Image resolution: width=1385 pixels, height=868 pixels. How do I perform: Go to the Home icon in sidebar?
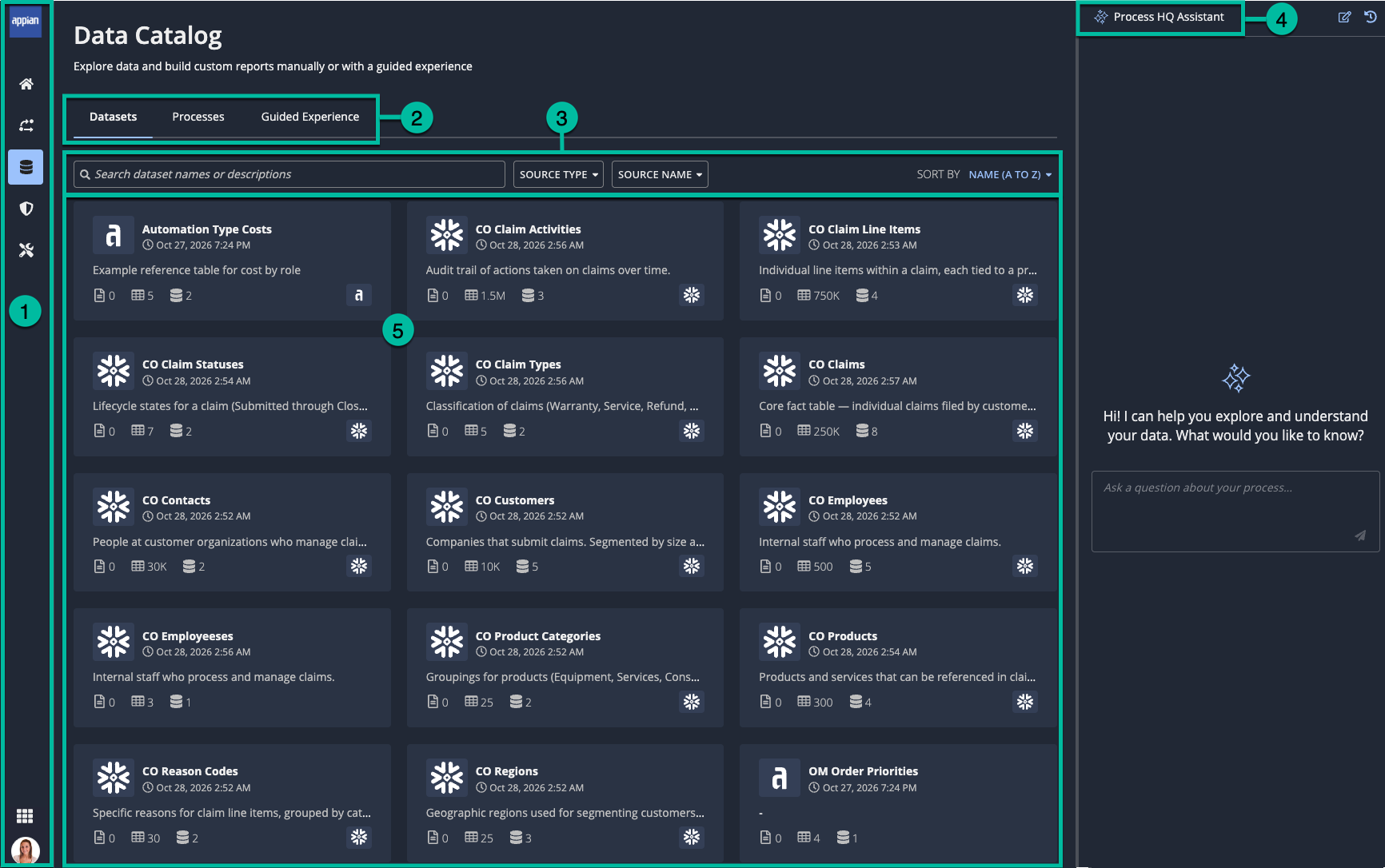pyautogui.click(x=26, y=84)
